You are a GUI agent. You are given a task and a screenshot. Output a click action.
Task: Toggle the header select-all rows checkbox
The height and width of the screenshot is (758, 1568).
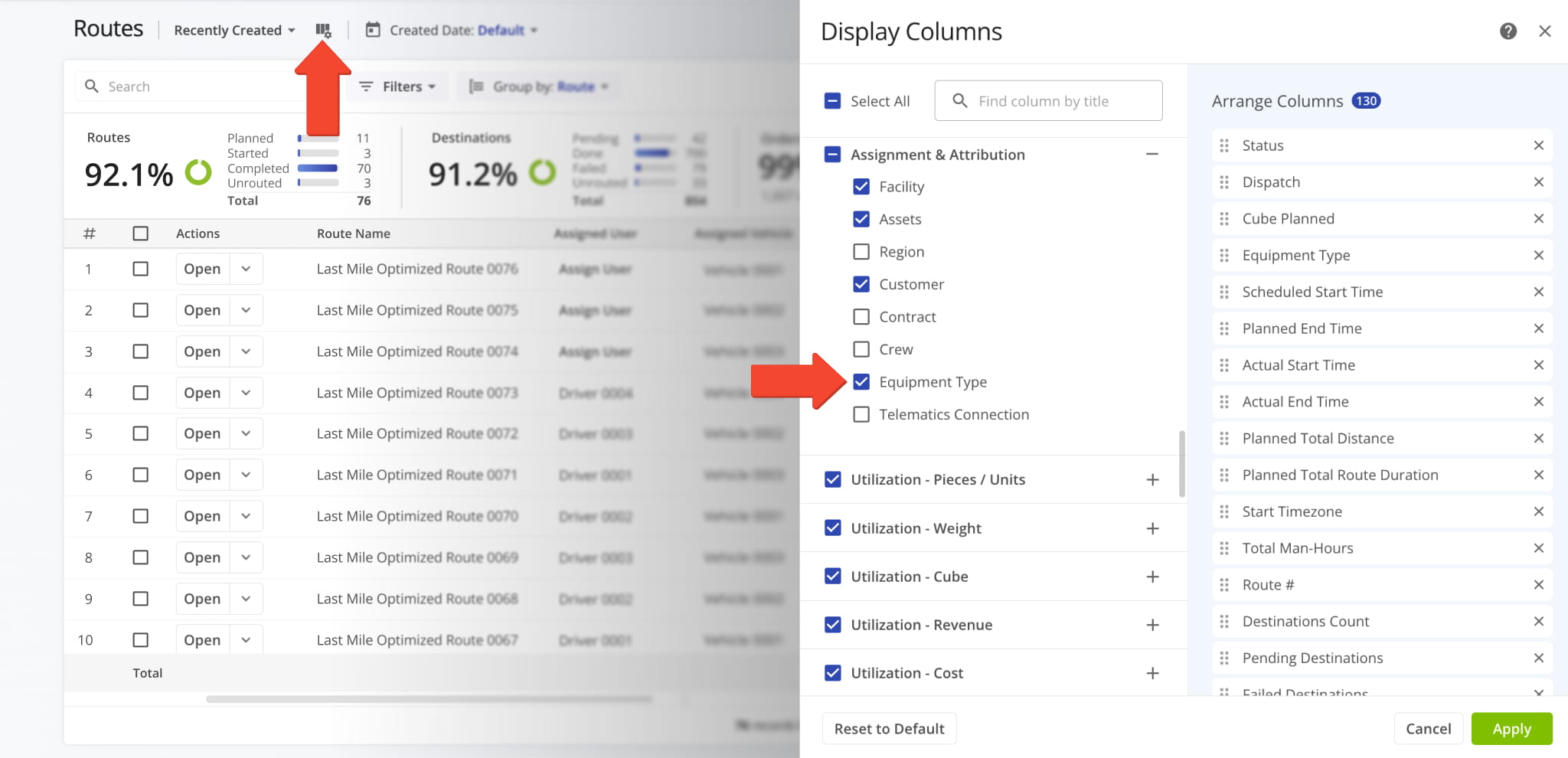[x=140, y=234]
